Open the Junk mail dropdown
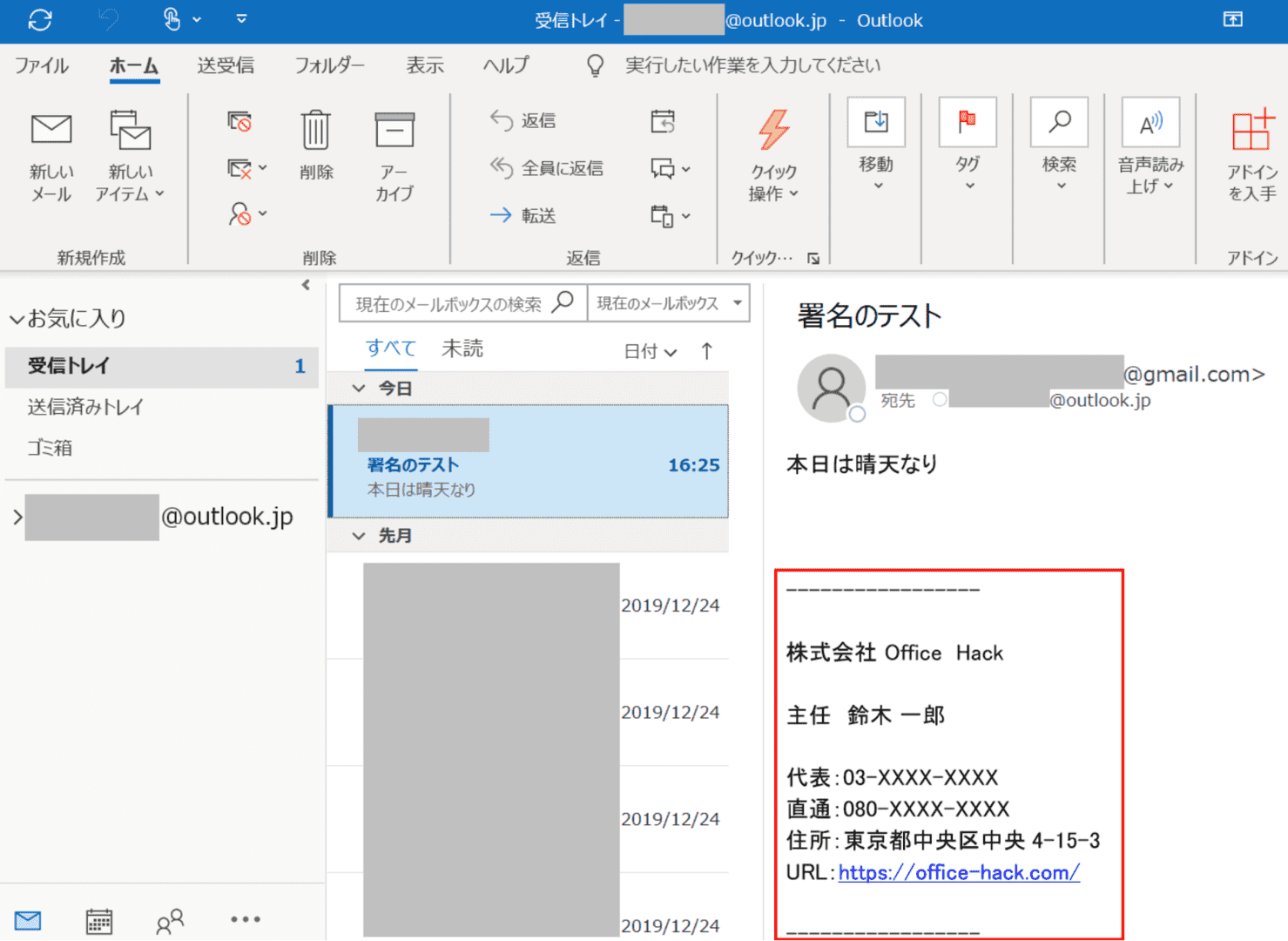Image resolution: width=1288 pixels, height=941 pixels. click(247, 214)
